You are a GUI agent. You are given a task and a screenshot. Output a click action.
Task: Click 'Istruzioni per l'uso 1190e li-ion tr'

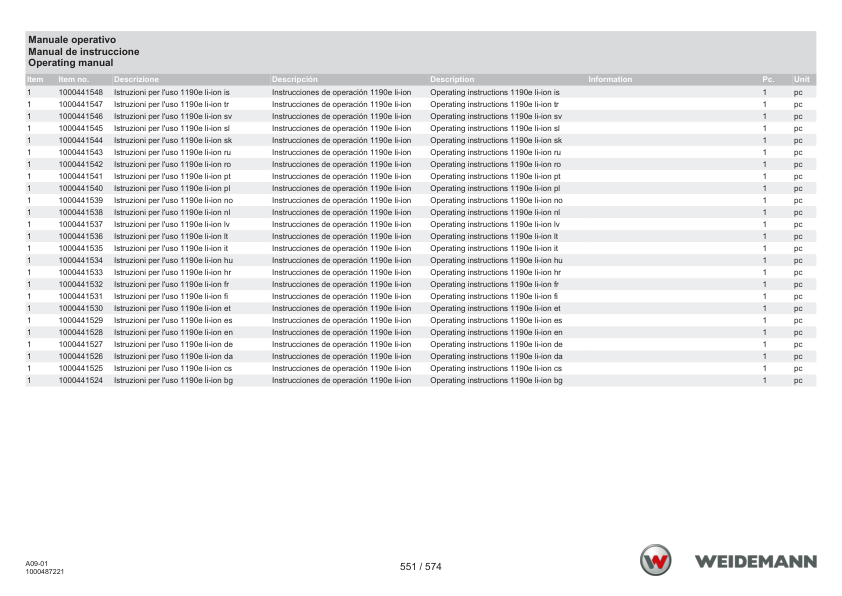tap(171, 104)
